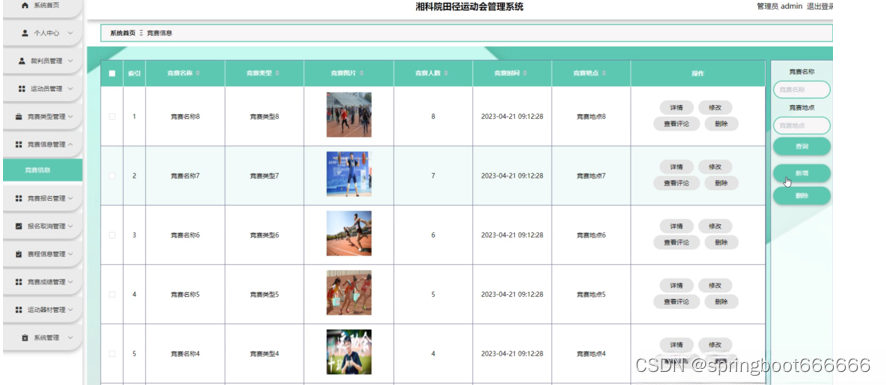The width and height of the screenshot is (886, 385).
Task: Expand the 竞赛报名管理 menu chevron
Action: (x=70, y=198)
